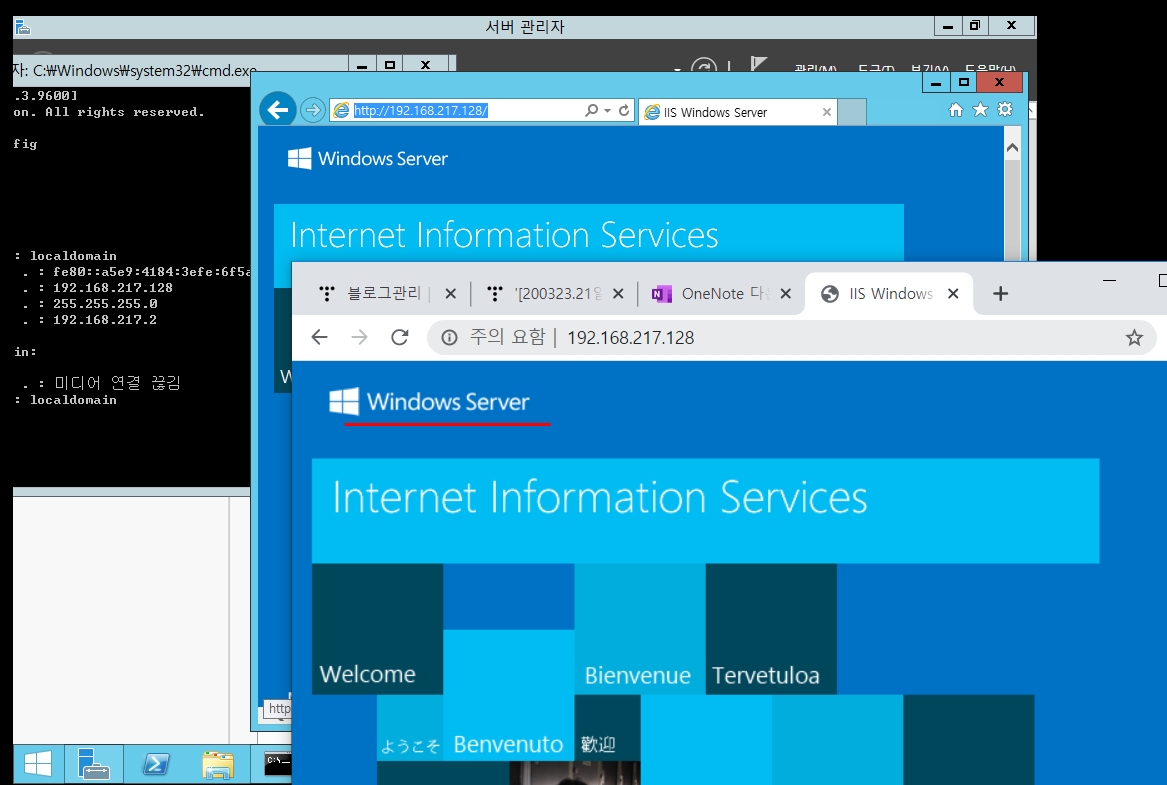The image size is (1167, 785).
Task: Expand the IE address bar dropdown arrow
Action: click(x=607, y=110)
